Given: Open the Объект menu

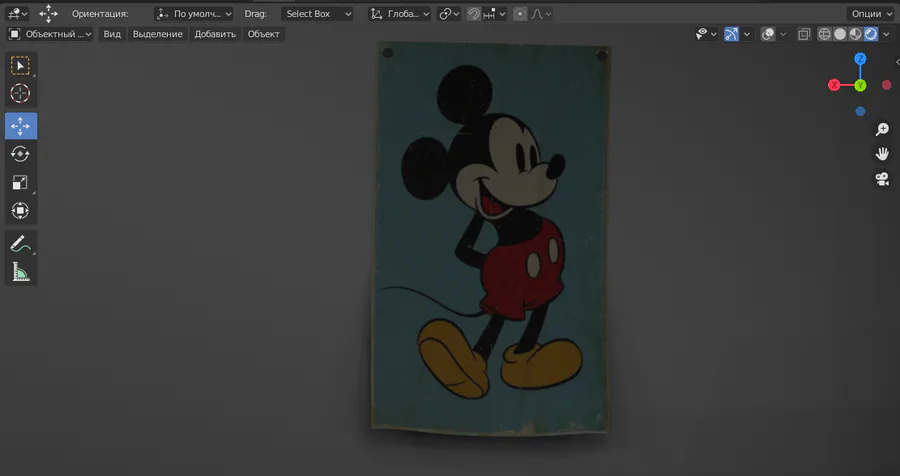Looking at the screenshot, I should pyautogui.click(x=263, y=34).
